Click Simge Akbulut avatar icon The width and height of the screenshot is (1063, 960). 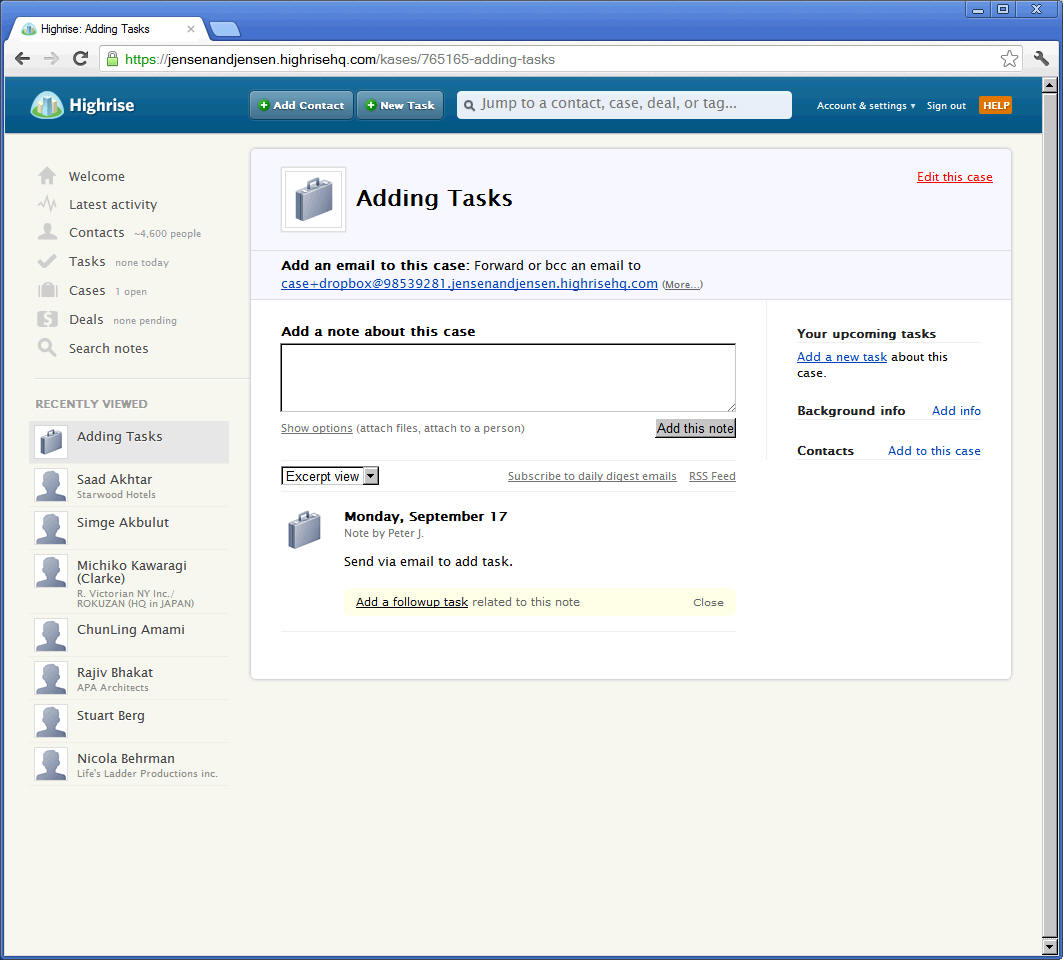pyautogui.click(x=51, y=528)
